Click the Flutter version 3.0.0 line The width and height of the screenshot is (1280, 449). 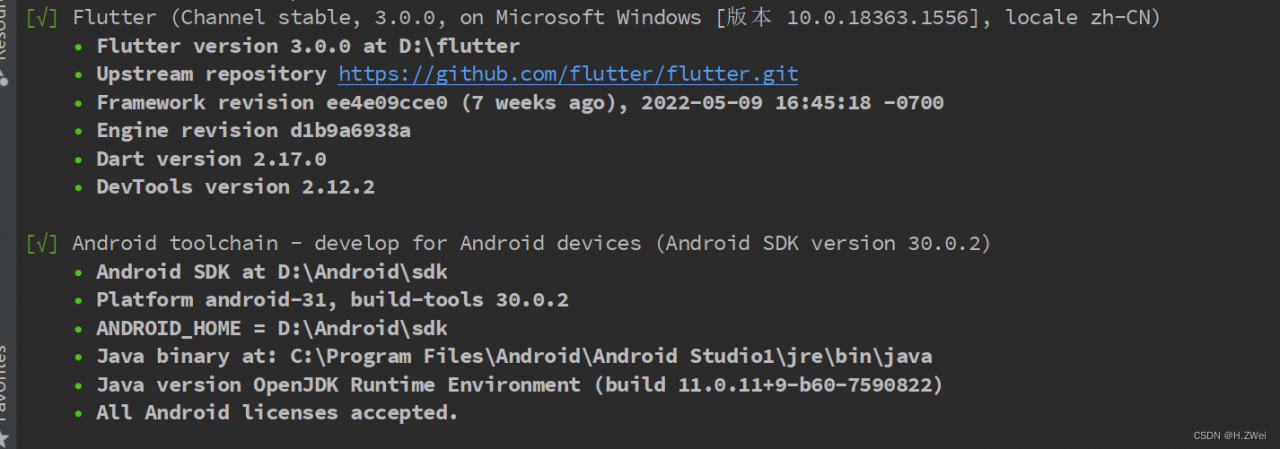308,46
